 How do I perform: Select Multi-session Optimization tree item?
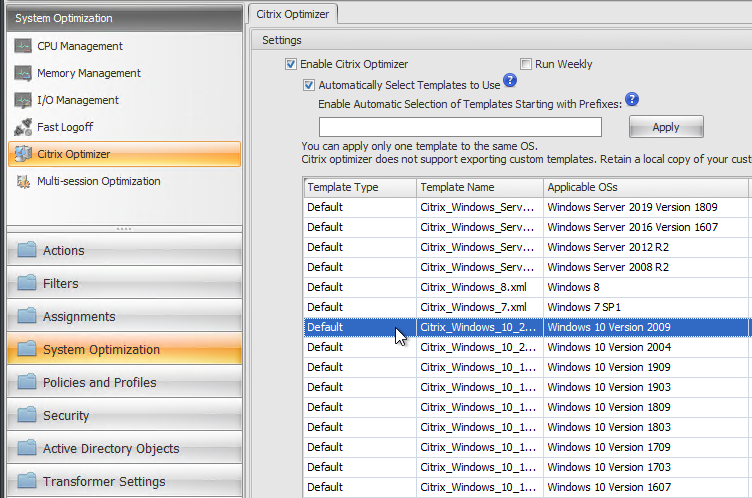[x=125, y=181]
